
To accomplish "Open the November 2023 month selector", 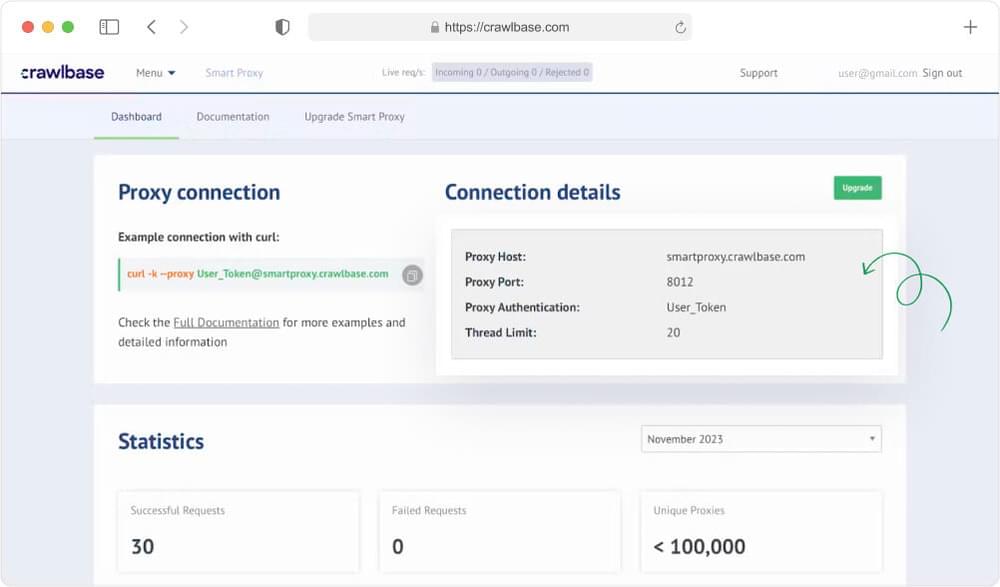I will pos(760,439).
